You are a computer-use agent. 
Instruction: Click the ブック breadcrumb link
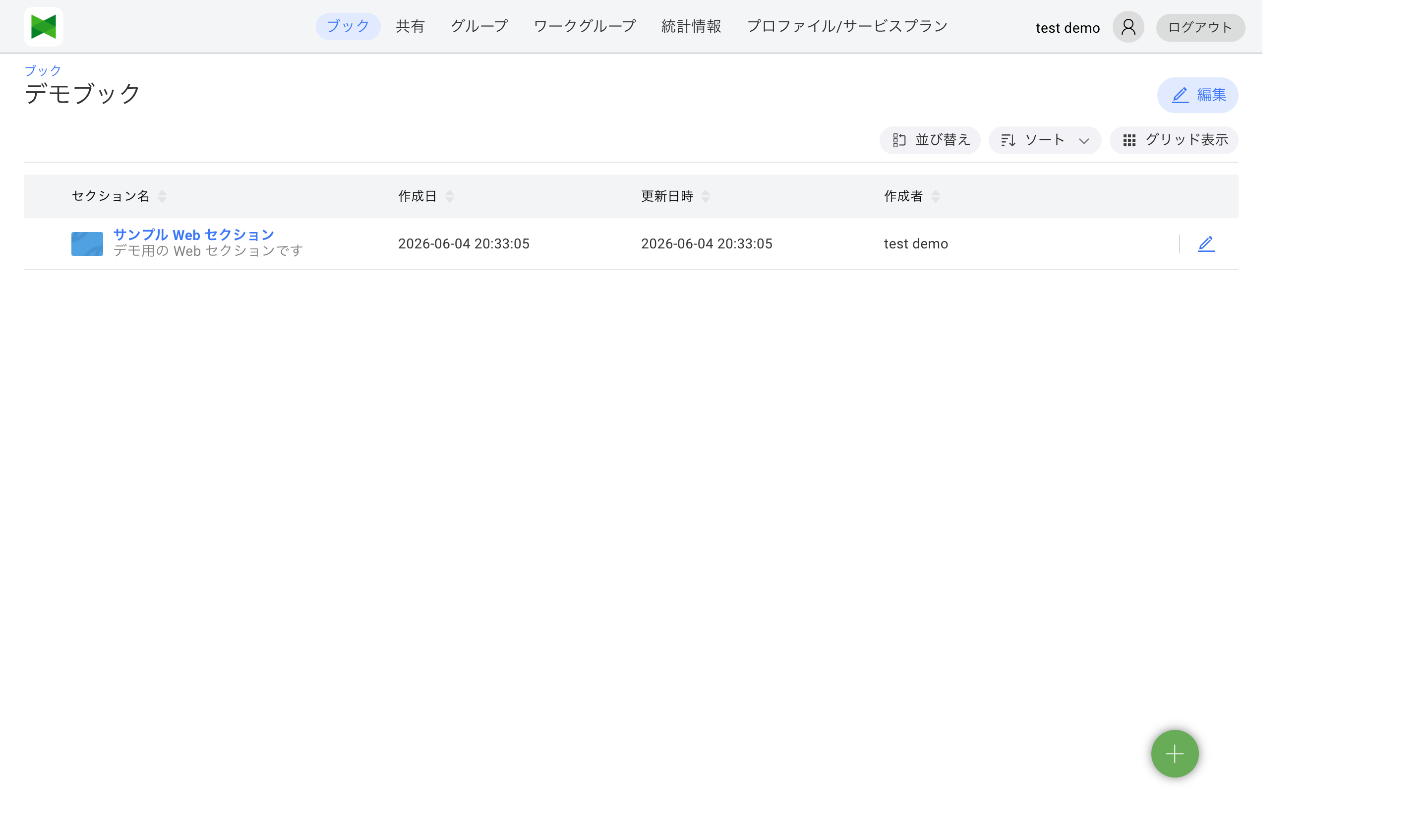coord(43,70)
